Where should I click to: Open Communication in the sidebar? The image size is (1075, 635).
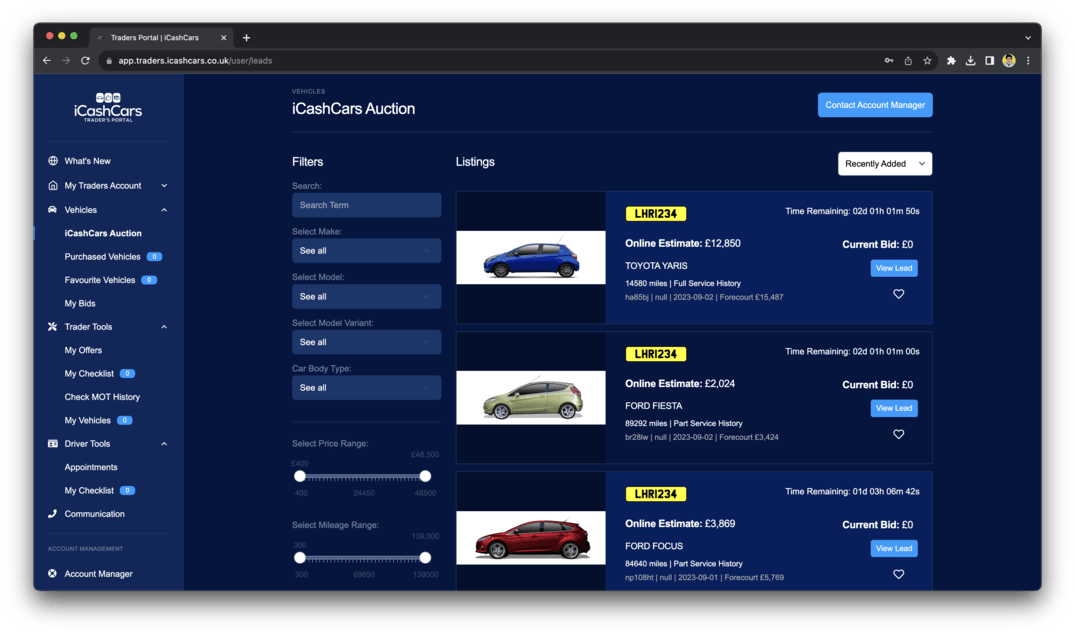coord(95,514)
